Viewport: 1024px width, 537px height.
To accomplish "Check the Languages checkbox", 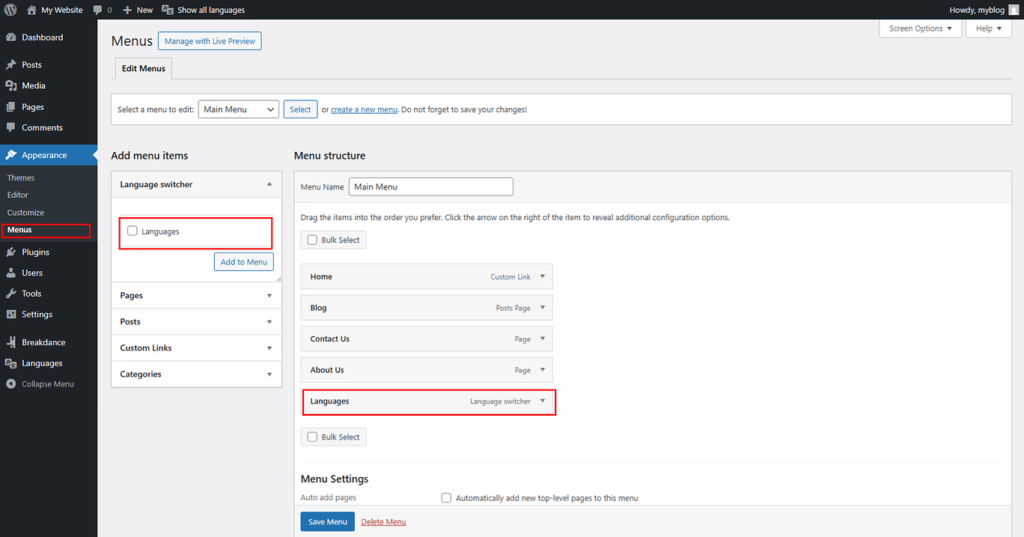I will click(132, 231).
